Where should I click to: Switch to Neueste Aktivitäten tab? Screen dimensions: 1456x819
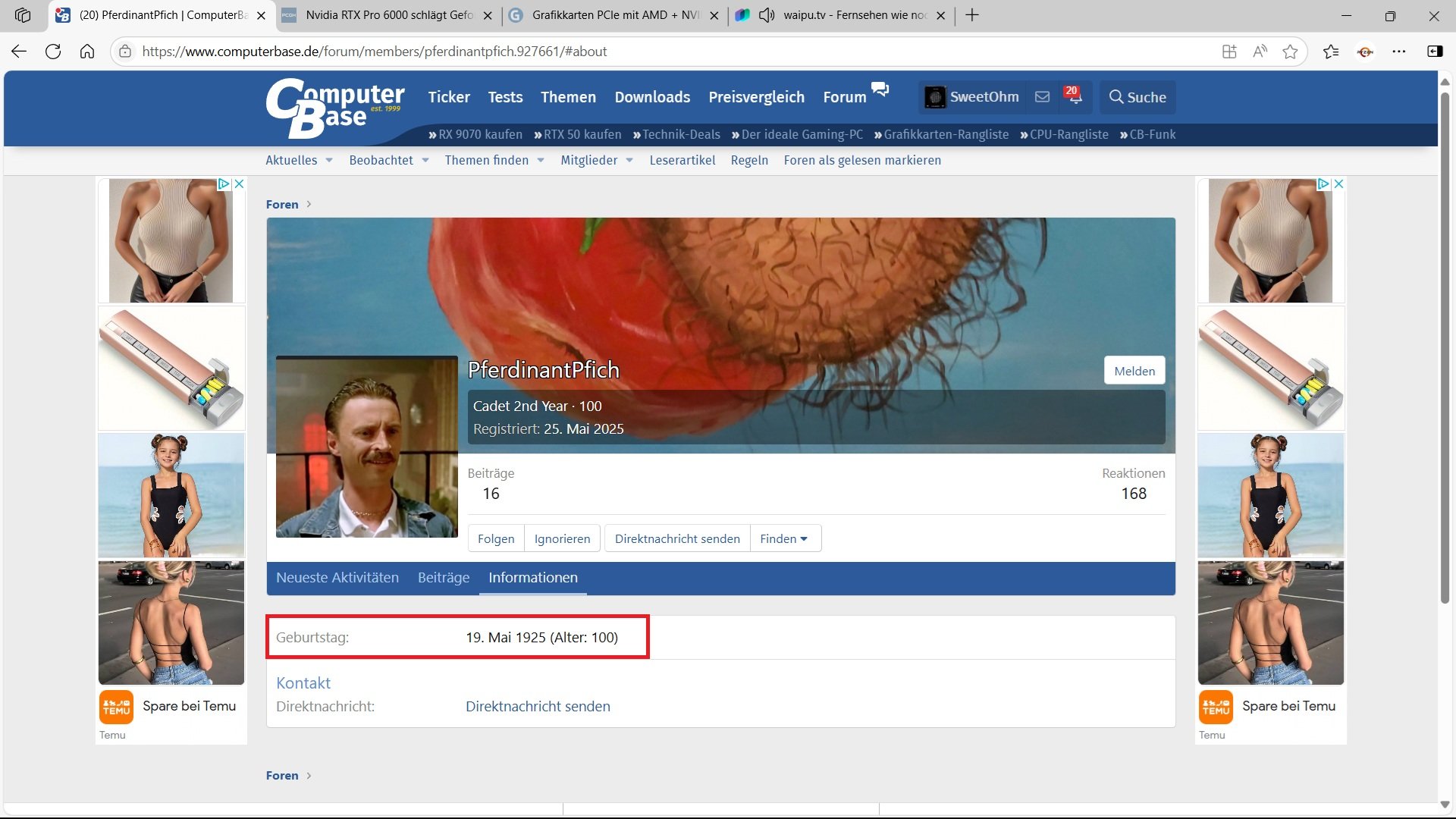click(x=337, y=578)
